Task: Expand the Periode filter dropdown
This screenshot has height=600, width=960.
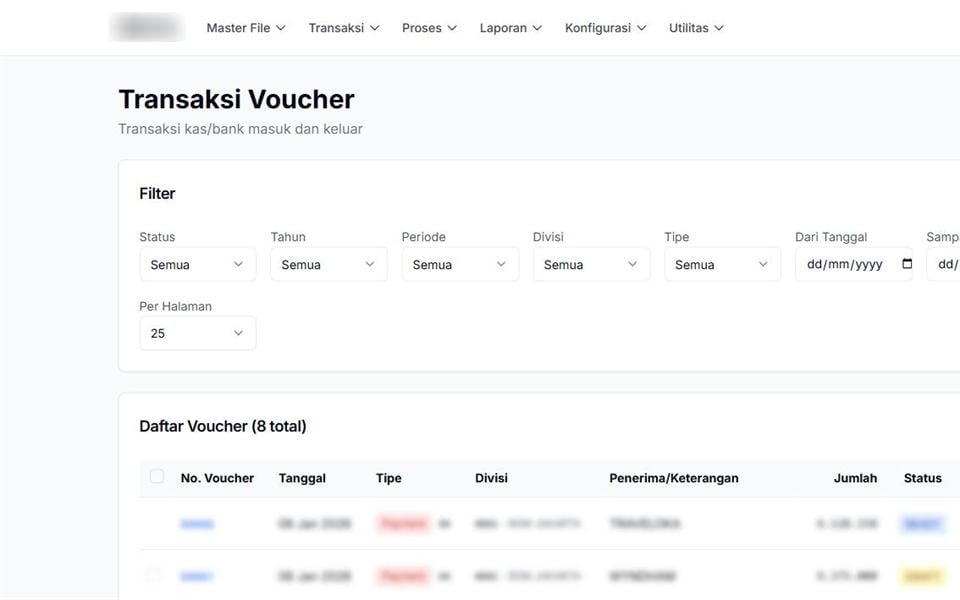Action: click(x=460, y=264)
